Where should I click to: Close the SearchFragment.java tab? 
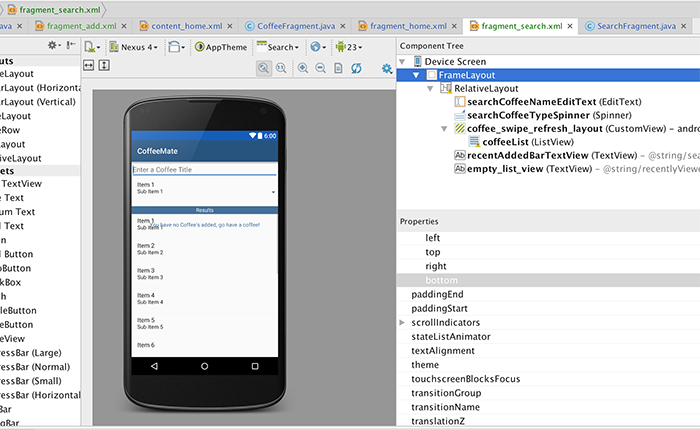click(683, 26)
